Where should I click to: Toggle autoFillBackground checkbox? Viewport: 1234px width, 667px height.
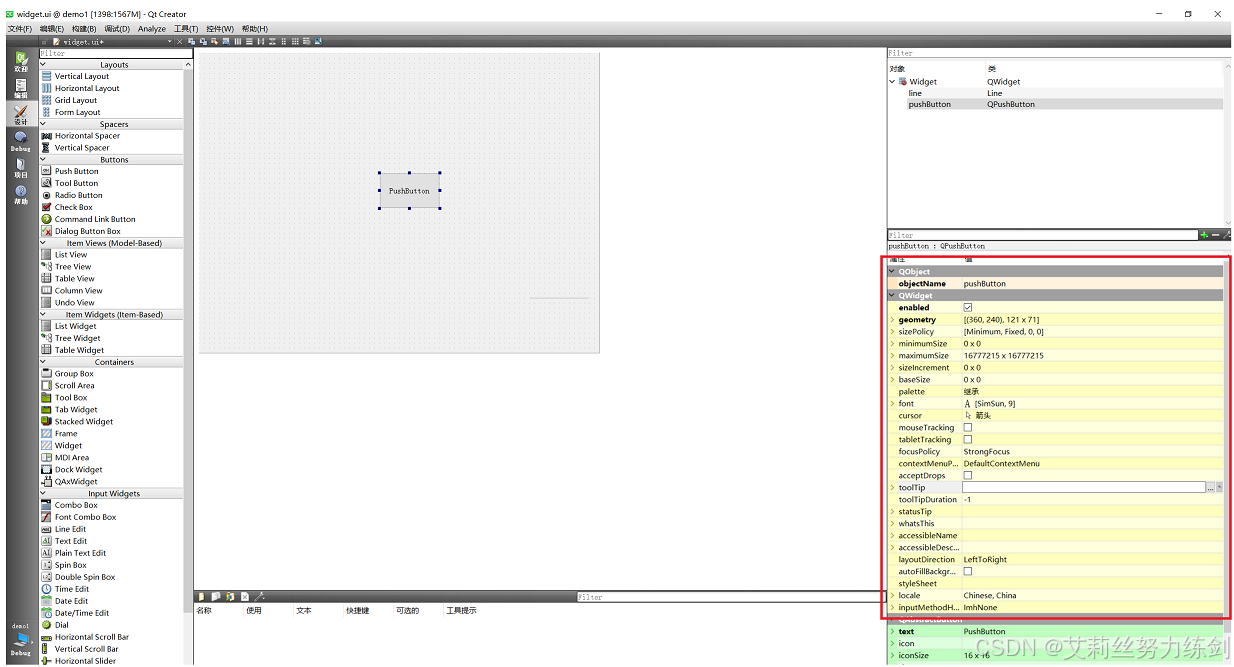(x=967, y=572)
